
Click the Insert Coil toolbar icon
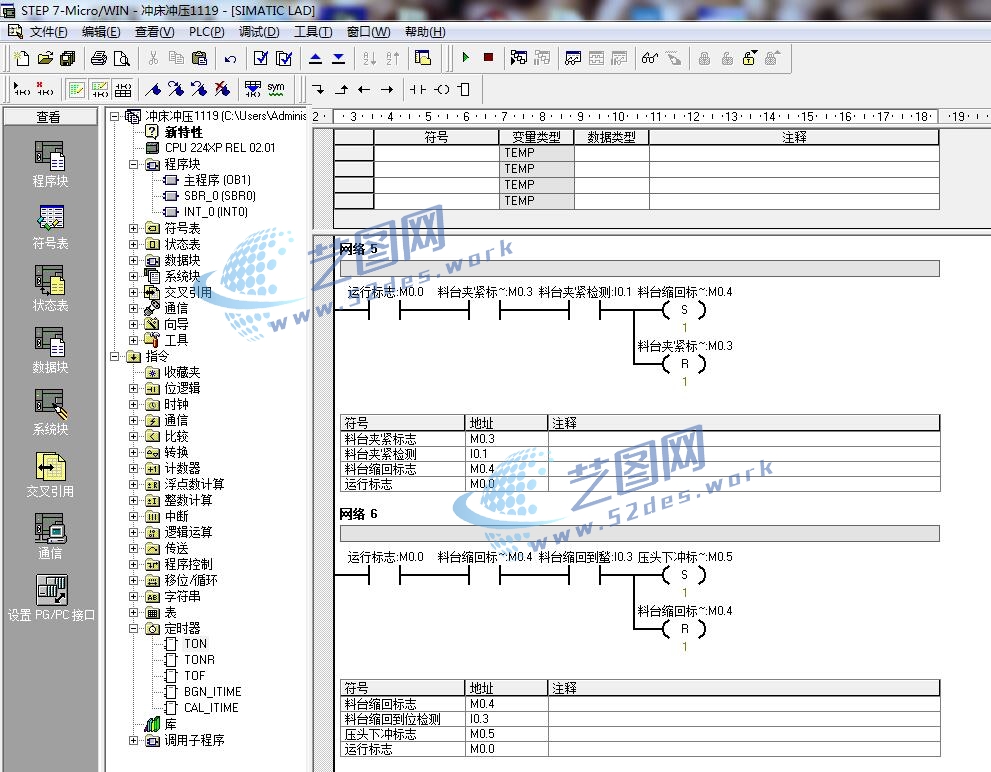[442, 90]
